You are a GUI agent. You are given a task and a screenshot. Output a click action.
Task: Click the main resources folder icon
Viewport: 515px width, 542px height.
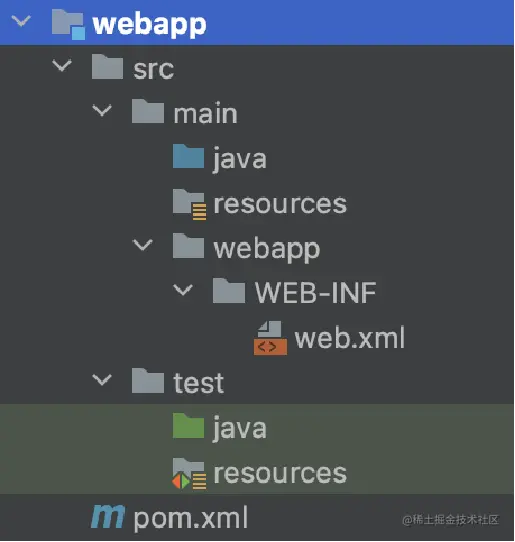(190, 204)
